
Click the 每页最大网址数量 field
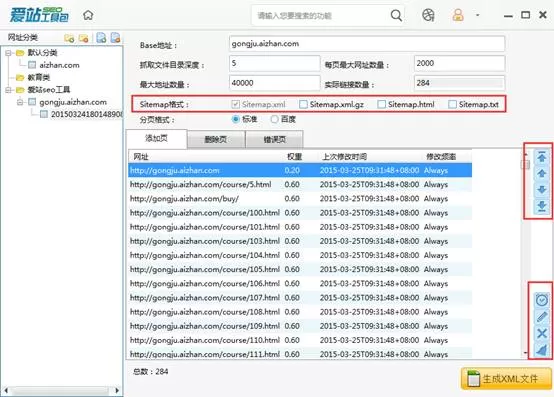tap(459, 63)
